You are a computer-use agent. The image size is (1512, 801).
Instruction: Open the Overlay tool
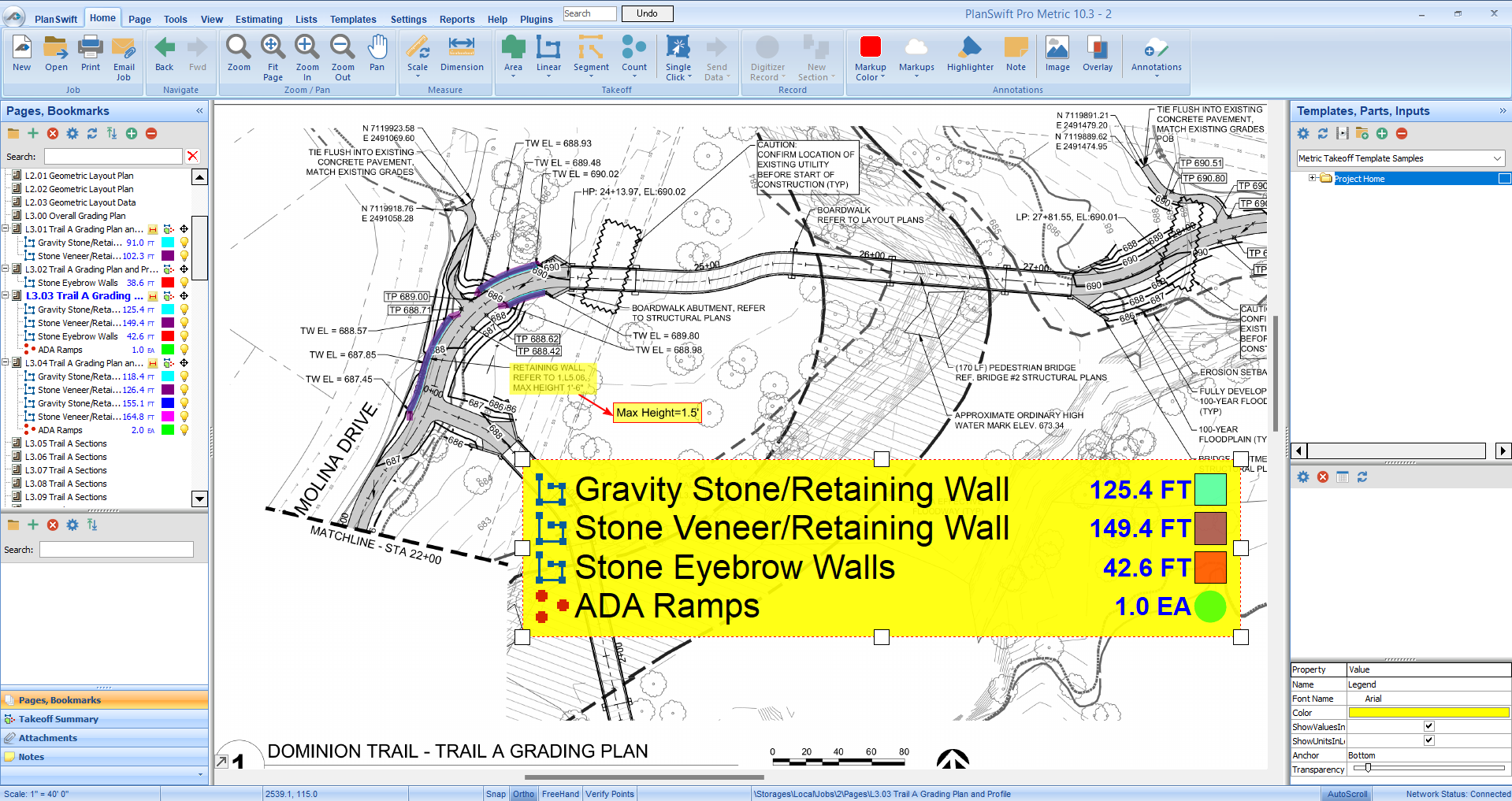tap(1098, 54)
